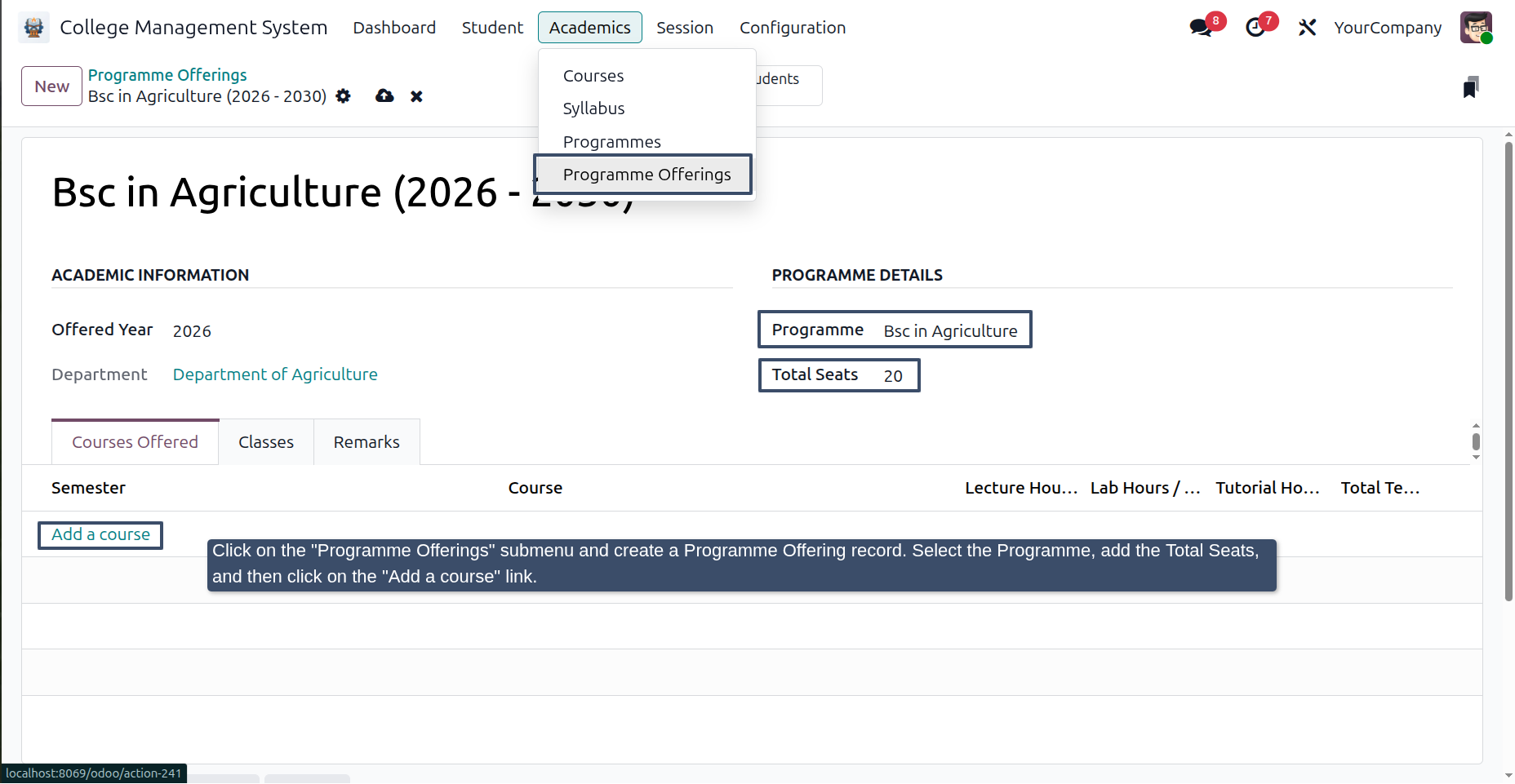Switch to the Remarks tab

coord(367,442)
